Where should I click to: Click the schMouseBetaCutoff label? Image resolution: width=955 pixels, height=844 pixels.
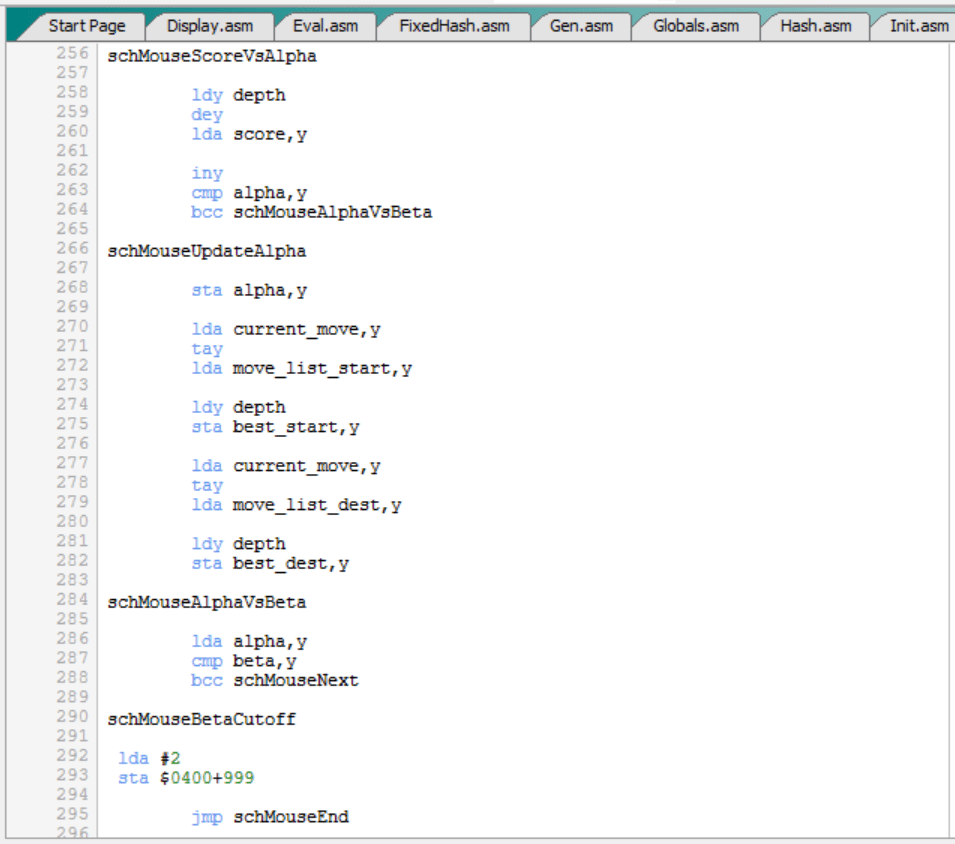(201, 719)
